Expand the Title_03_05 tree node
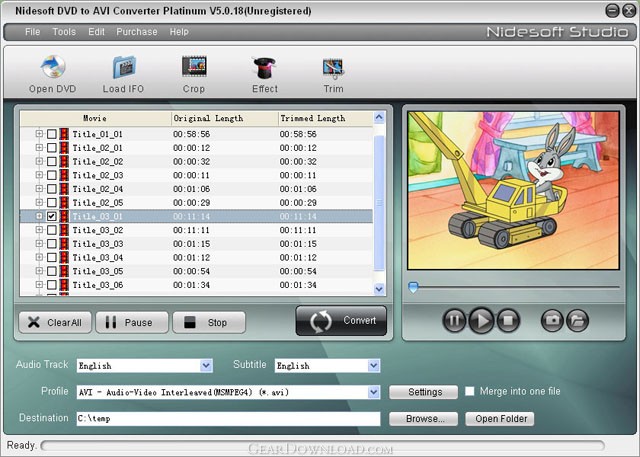 39,271
